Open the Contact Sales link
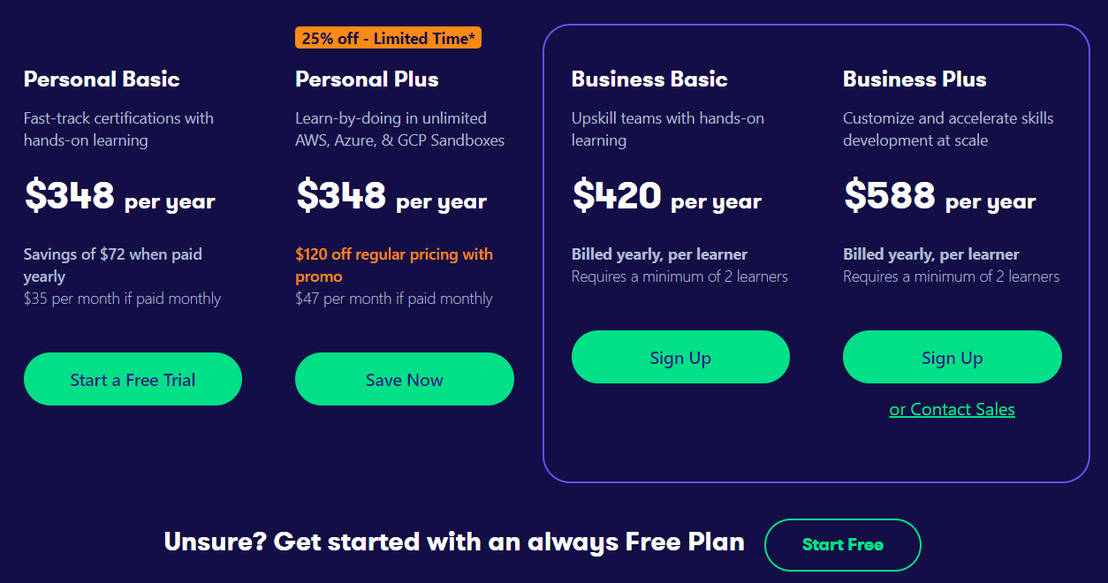This screenshot has width=1108, height=583. (x=952, y=409)
